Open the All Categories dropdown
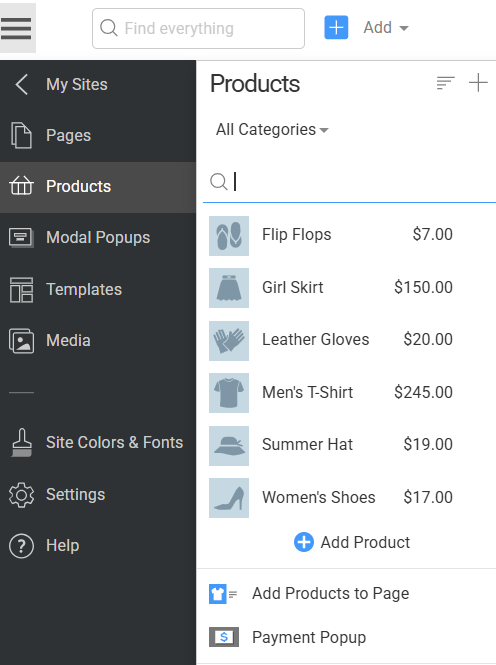The image size is (496, 665). coord(272,129)
